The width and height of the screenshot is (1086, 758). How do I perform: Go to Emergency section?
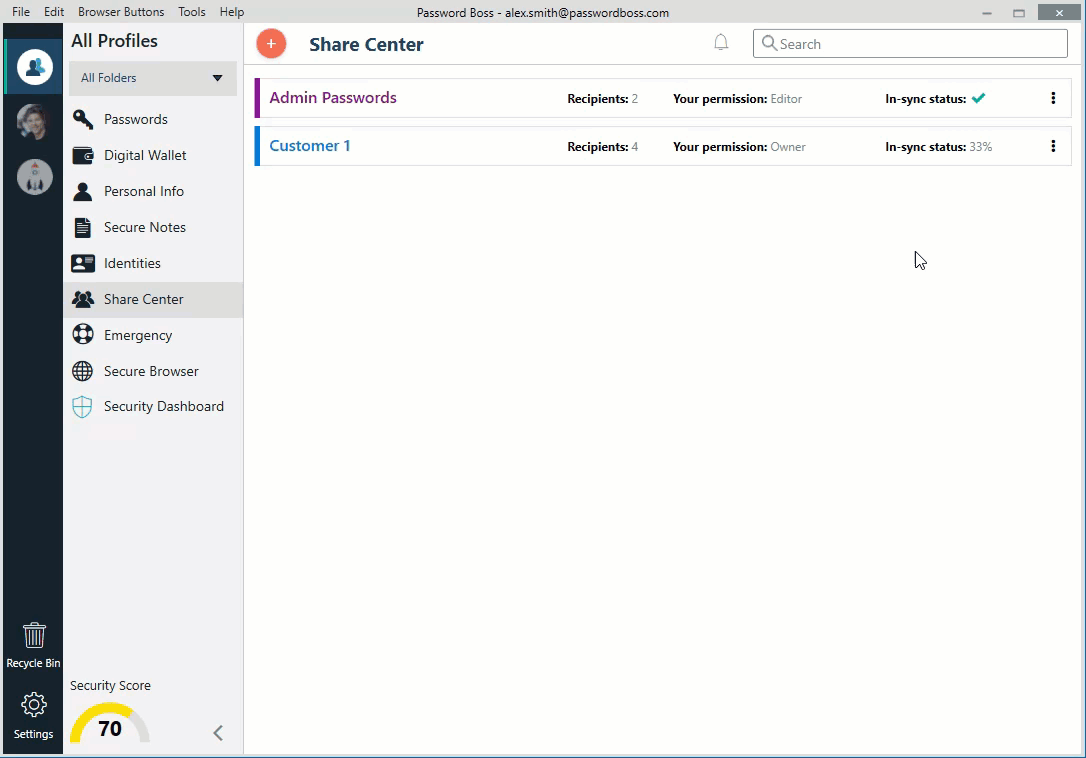pos(153,335)
